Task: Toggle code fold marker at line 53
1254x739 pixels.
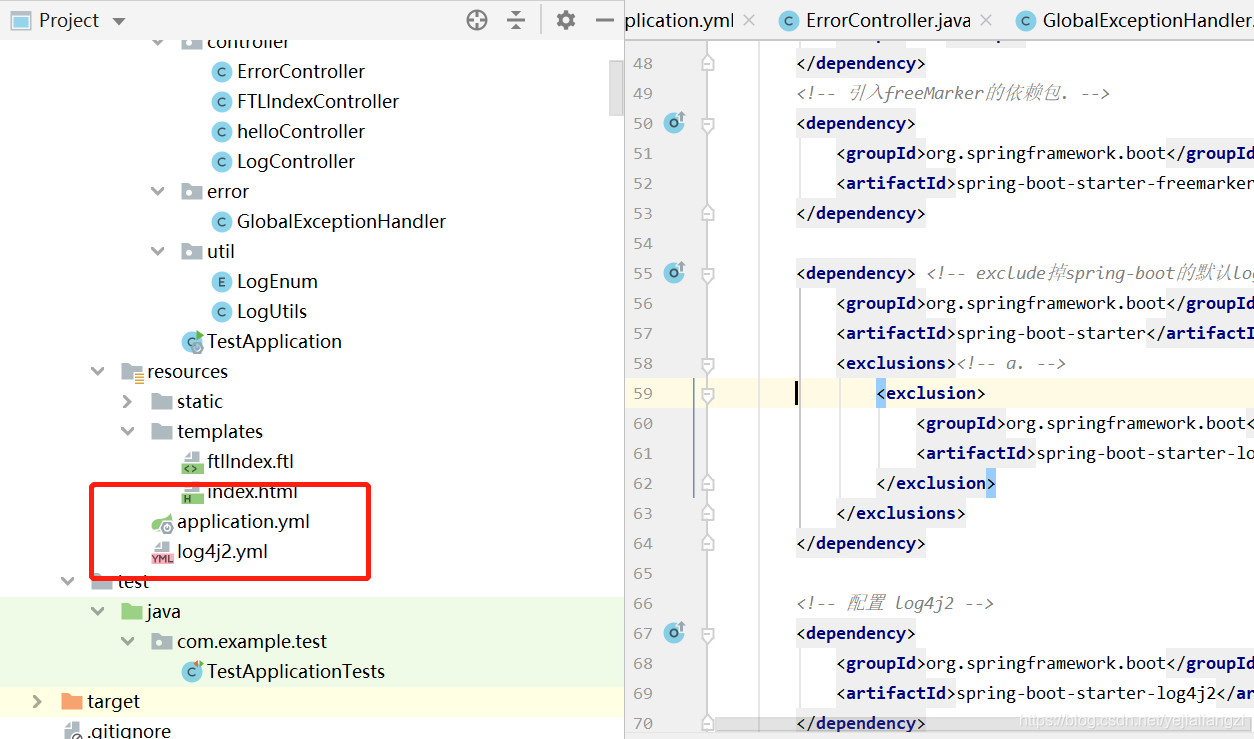Action: (708, 213)
